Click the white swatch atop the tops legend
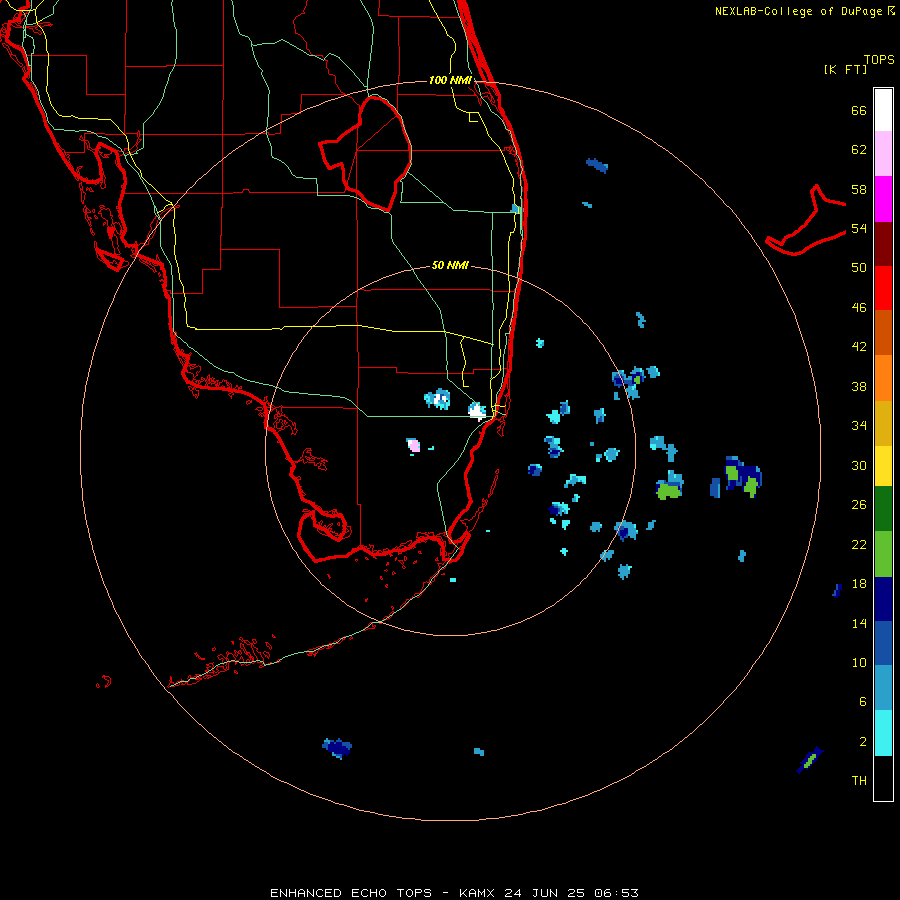This screenshot has width=900, height=900. [883, 110]
